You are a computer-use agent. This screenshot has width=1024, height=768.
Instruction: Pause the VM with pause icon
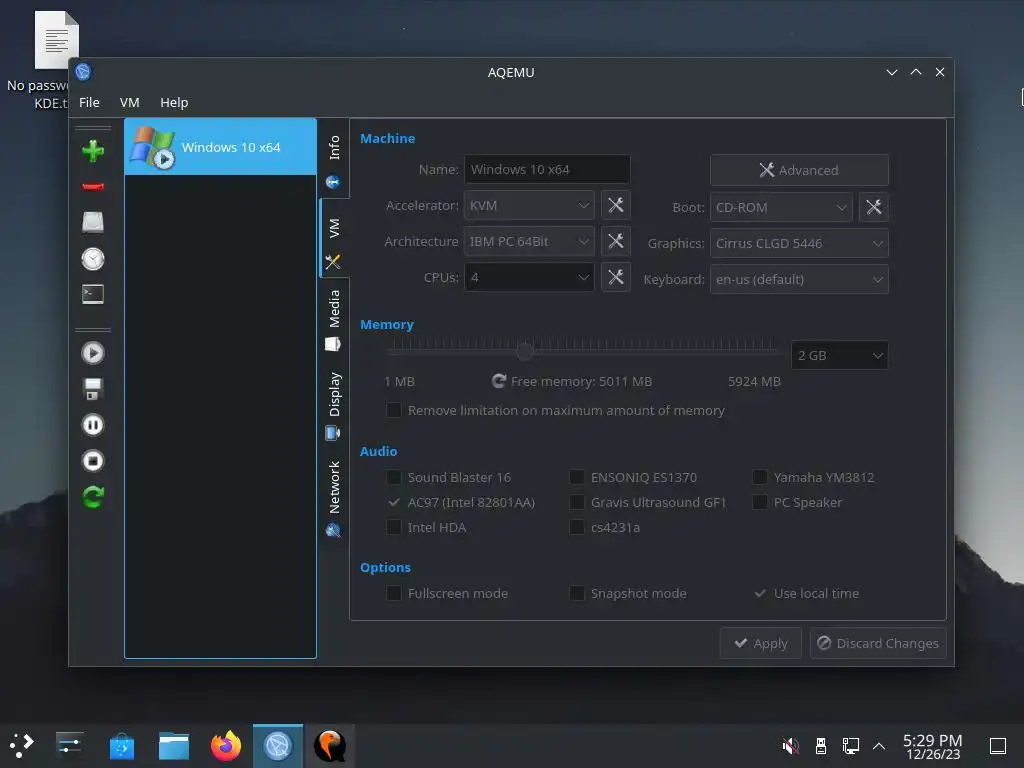[93, 425]
